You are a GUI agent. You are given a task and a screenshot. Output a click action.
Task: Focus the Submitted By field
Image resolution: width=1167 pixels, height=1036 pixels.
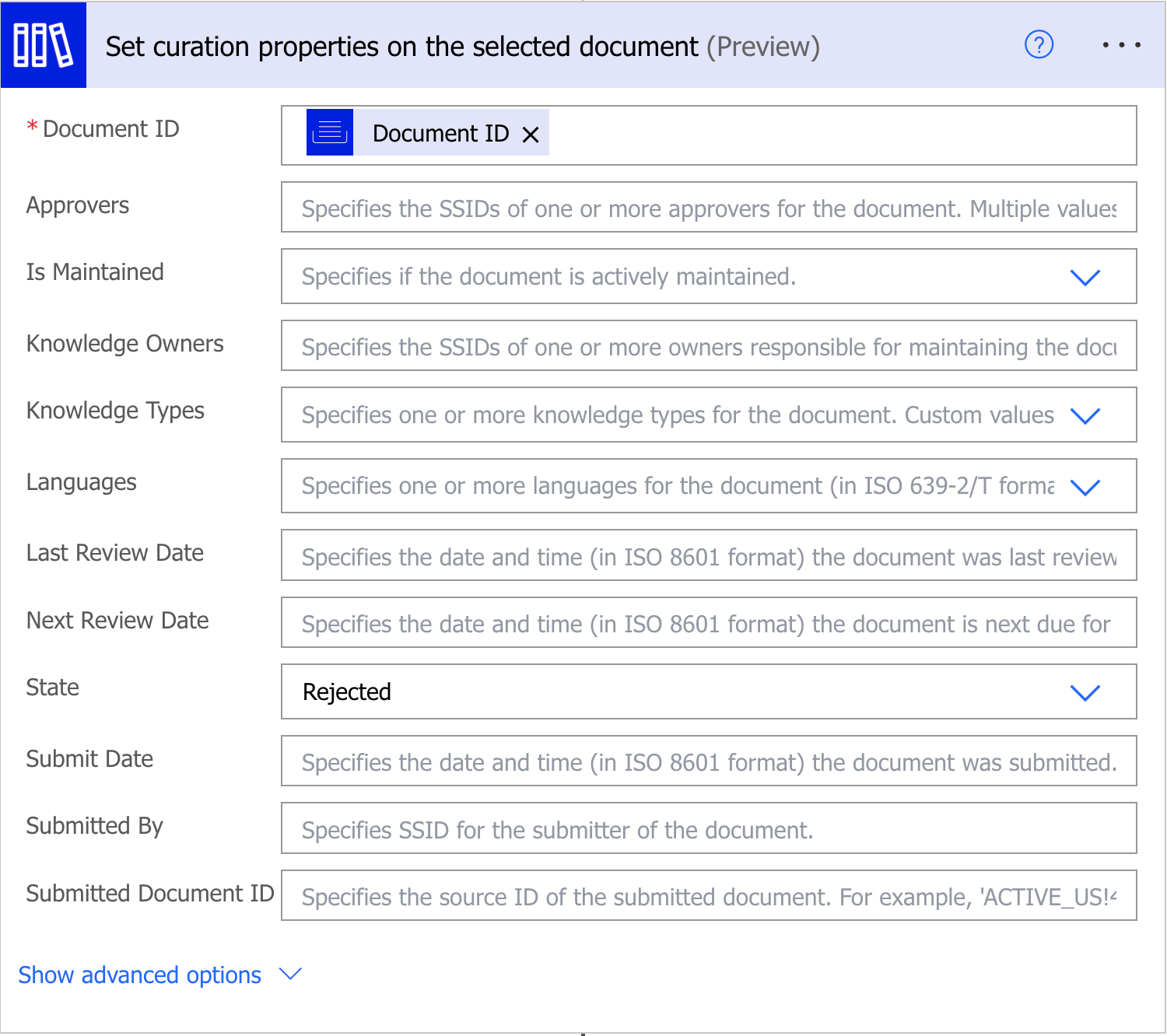[x=708, y=829]
